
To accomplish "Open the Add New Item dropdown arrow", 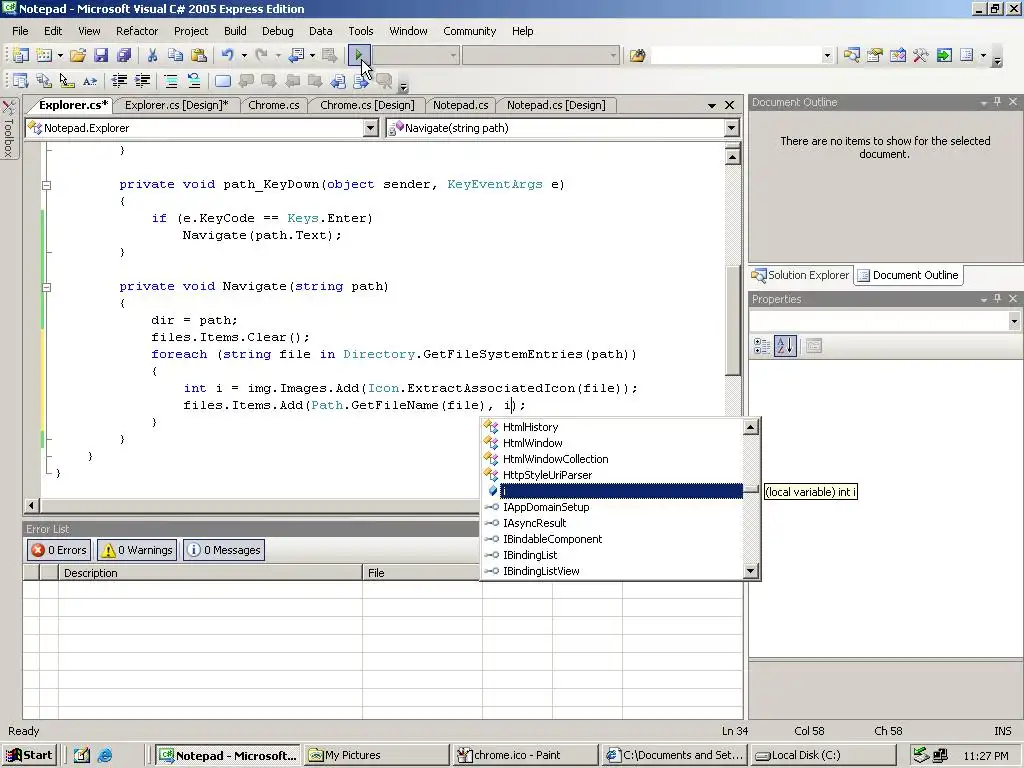I will (x=60, y=56).
